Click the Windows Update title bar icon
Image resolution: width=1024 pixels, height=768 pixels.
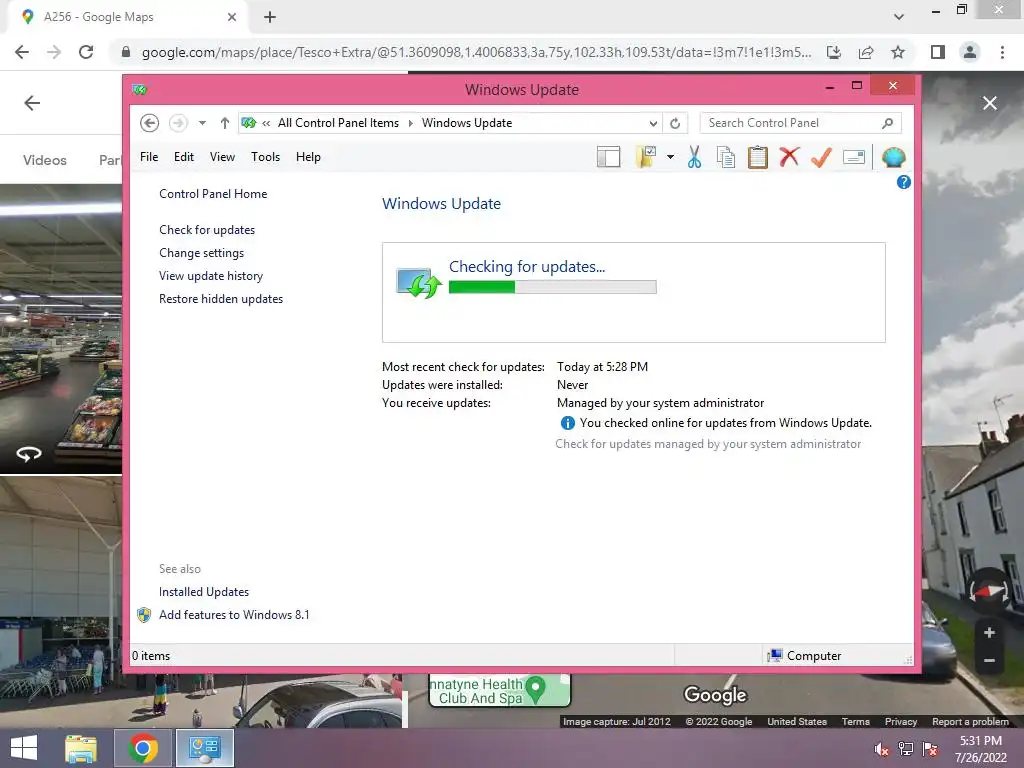click(140, 89)
